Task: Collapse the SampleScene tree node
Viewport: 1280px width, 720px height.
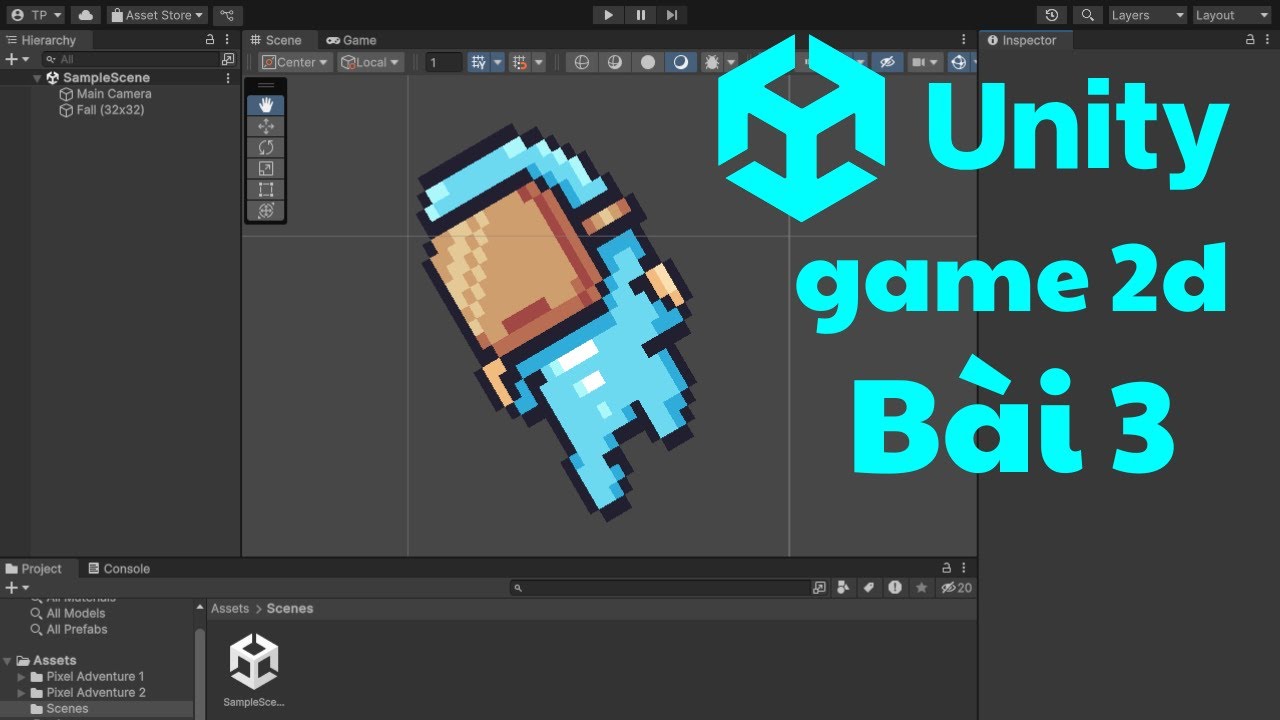Action: tap(37, 78)
